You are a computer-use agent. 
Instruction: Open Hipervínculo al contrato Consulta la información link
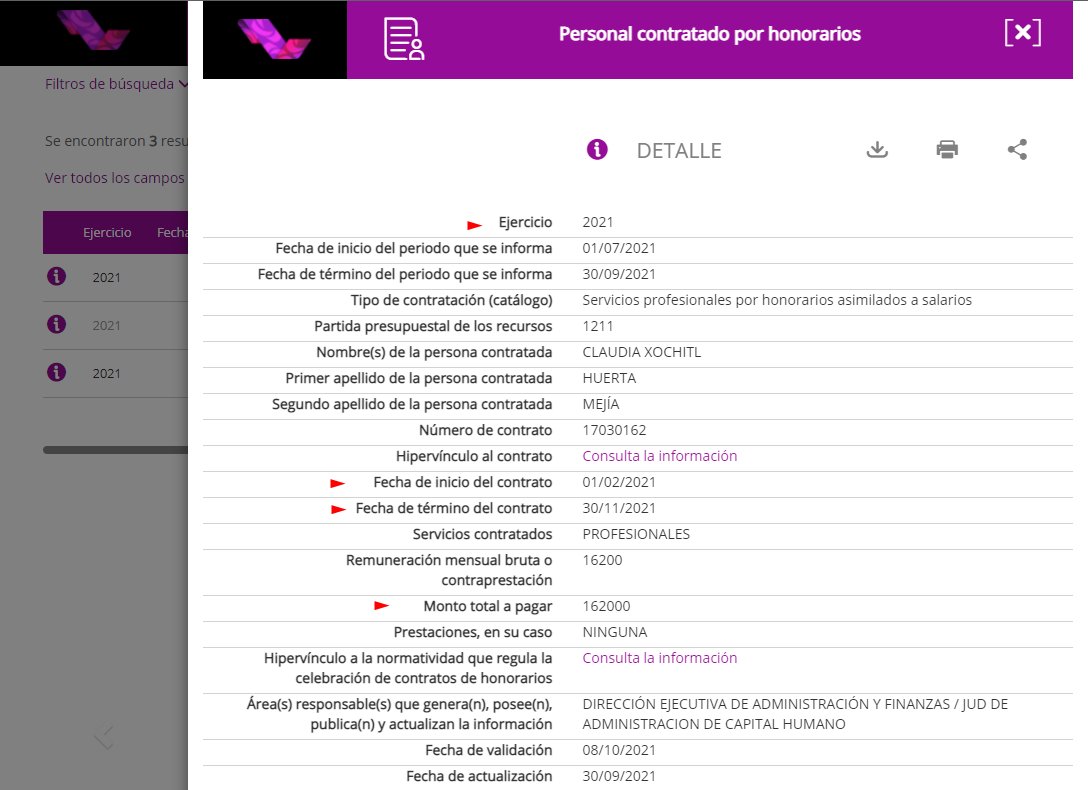point(659,456)
